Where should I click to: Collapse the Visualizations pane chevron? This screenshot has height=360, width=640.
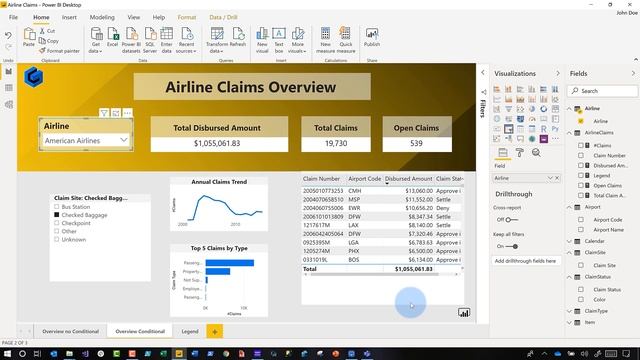click(558, 73)
